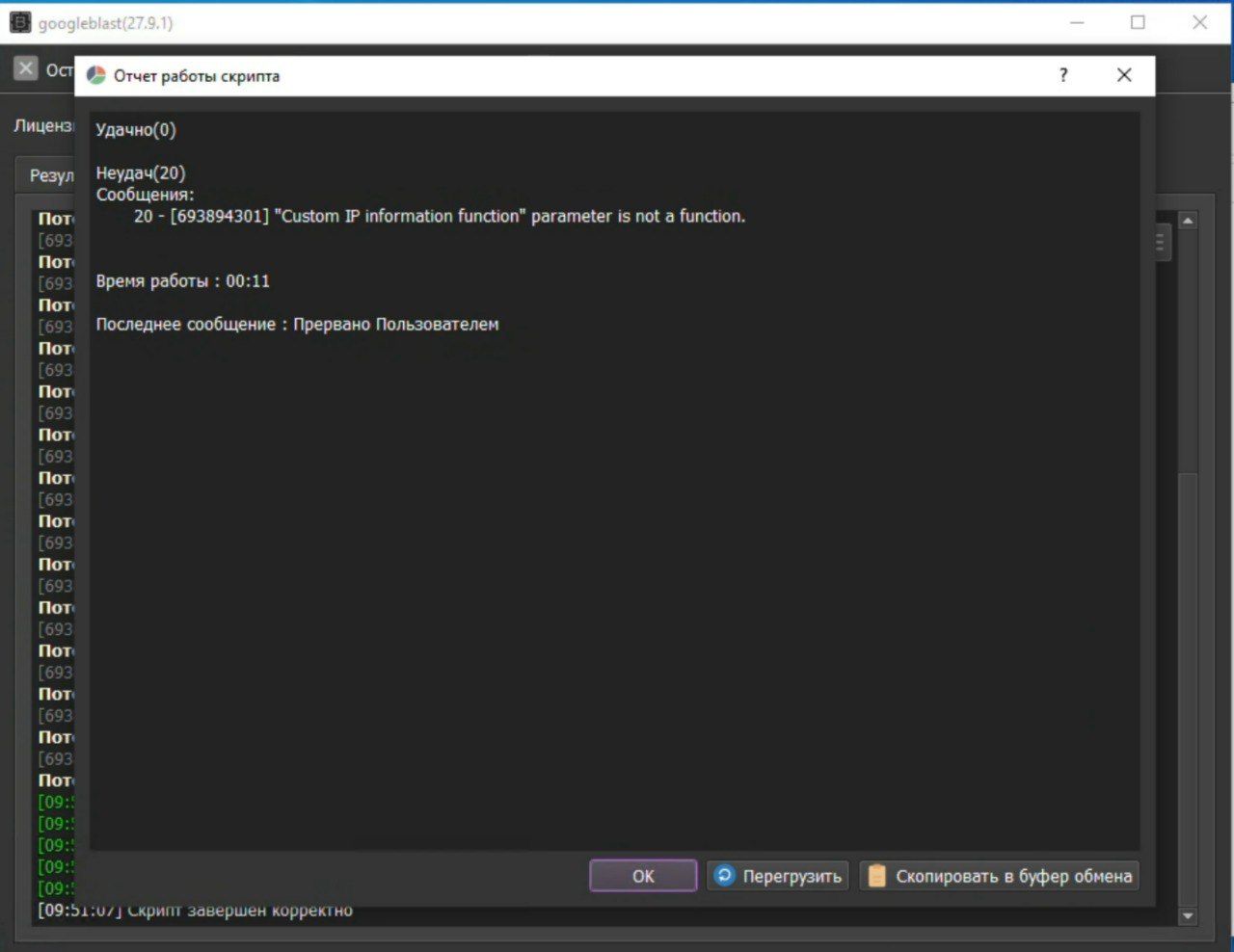Viewport: 1234px width, 952px height.
Task: Select the Custom IP information function error line
Action: (x=439, y=217)
